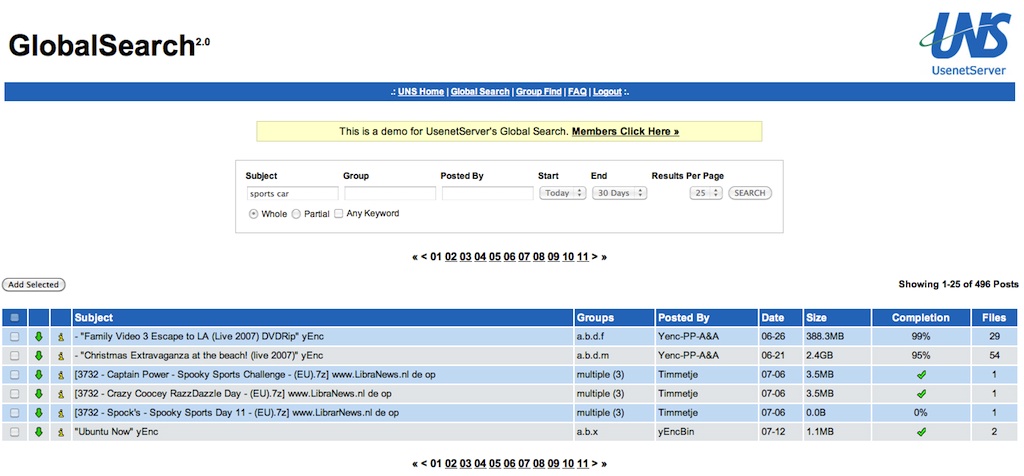The image size is (1024, 476).
Task: Click yellow info icon for Ubuntu Now row
Action: [61, 432]
